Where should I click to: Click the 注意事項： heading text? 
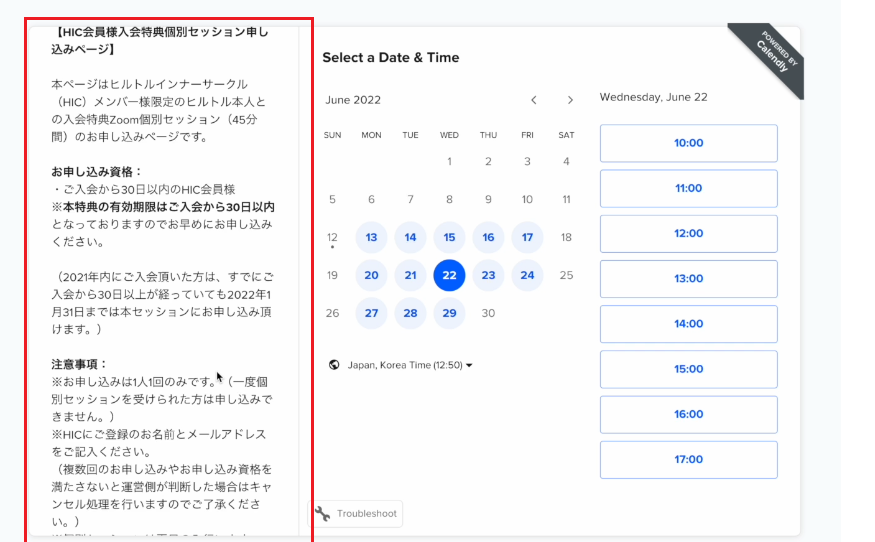(x=79, y=364)
